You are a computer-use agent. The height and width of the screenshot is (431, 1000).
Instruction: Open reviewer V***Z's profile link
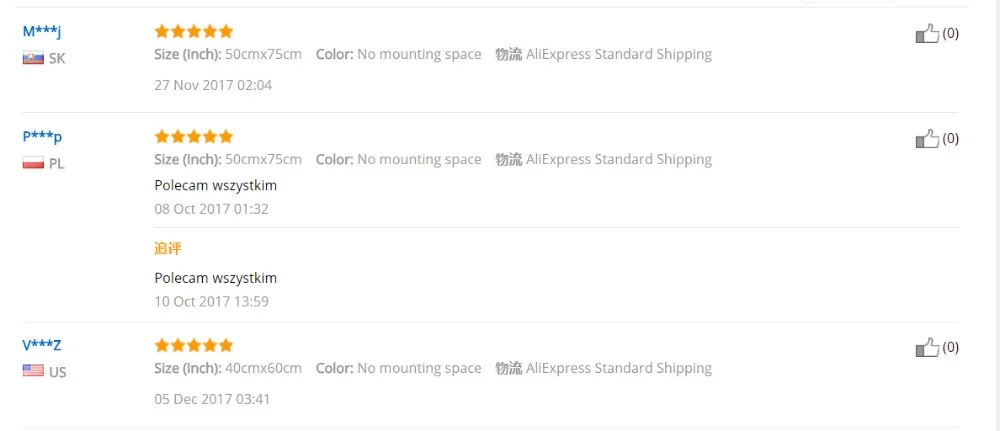[x=42, y=346]
